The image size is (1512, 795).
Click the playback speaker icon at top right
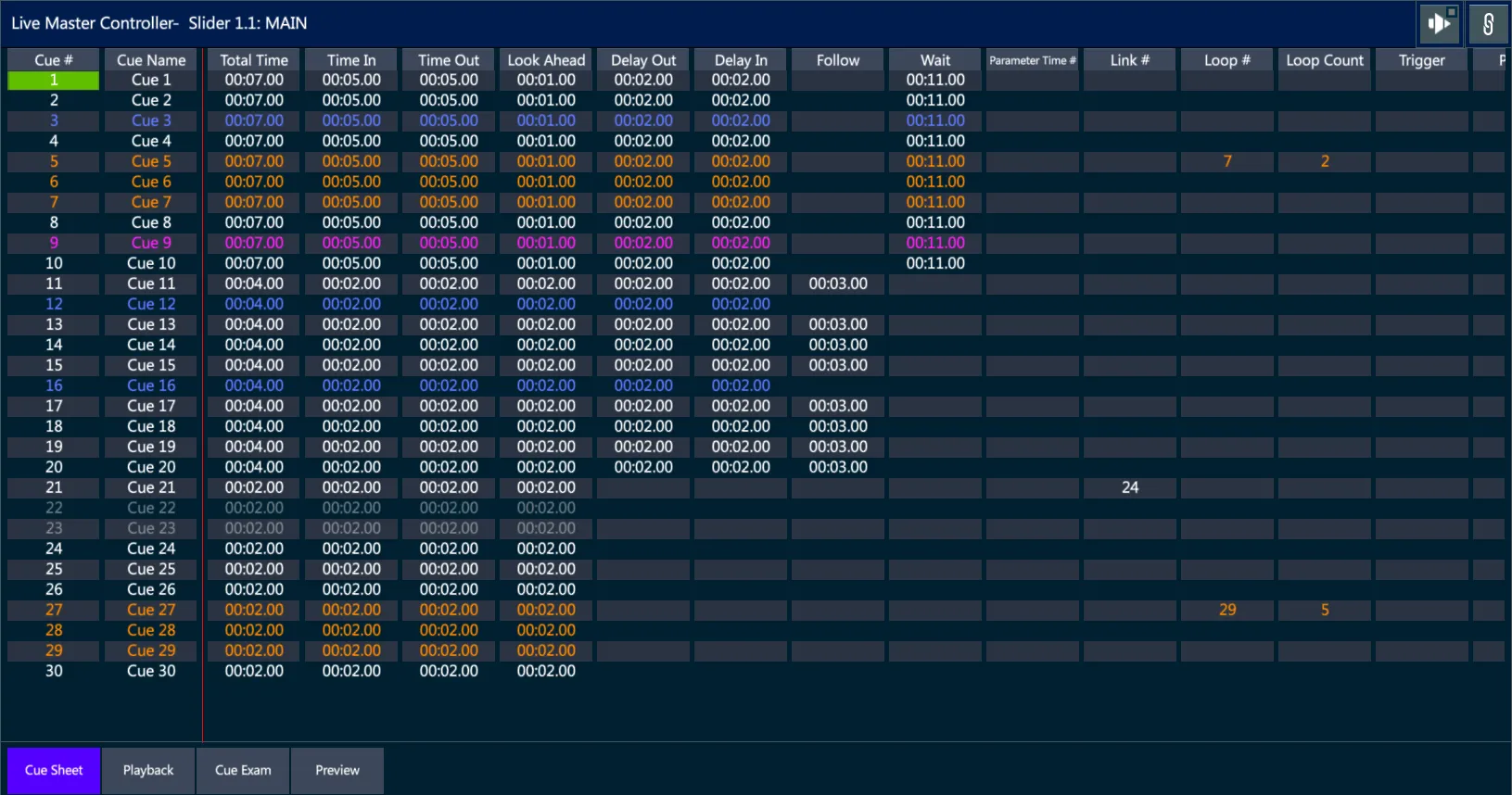tap(1439, 23)
